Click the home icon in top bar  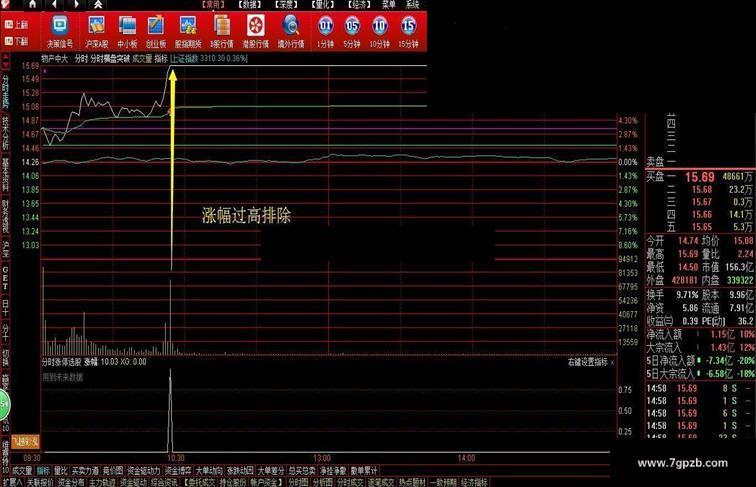tap(32, 5)
